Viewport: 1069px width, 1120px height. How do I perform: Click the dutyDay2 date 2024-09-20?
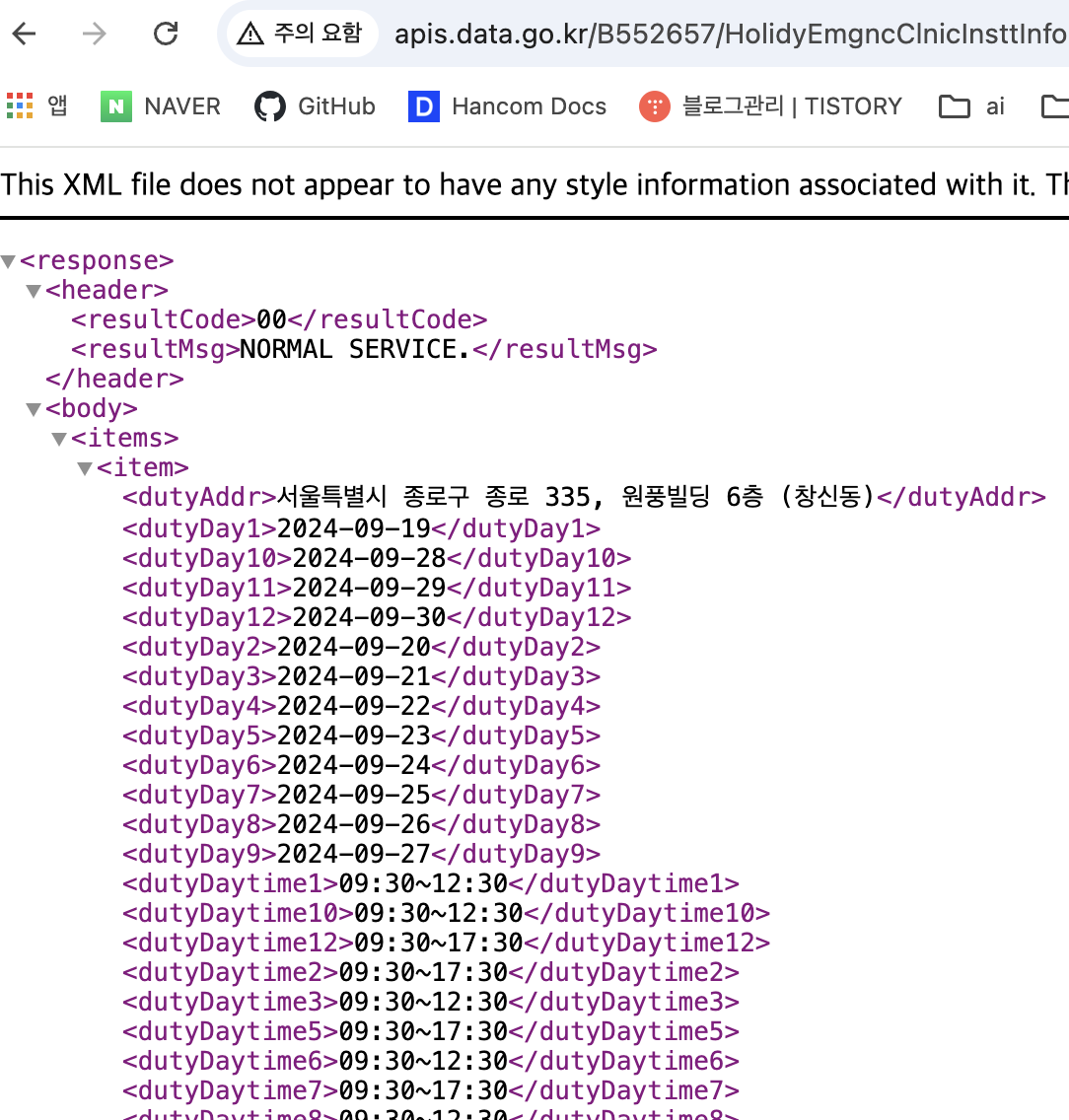coord(354,647)
